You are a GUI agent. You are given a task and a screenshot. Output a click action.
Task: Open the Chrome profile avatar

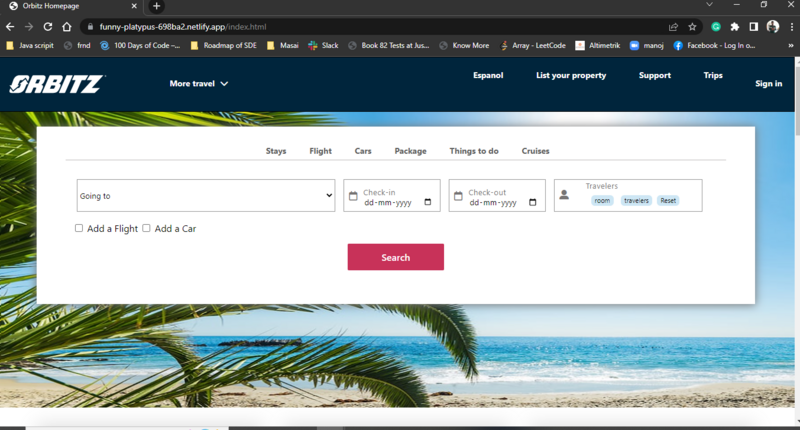773,27
